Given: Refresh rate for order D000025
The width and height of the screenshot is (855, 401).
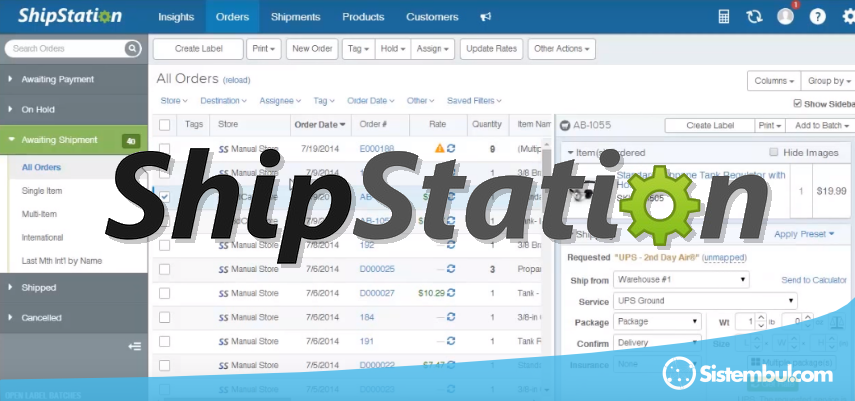Looking at the screenshot, I should (x=451, y=269).
